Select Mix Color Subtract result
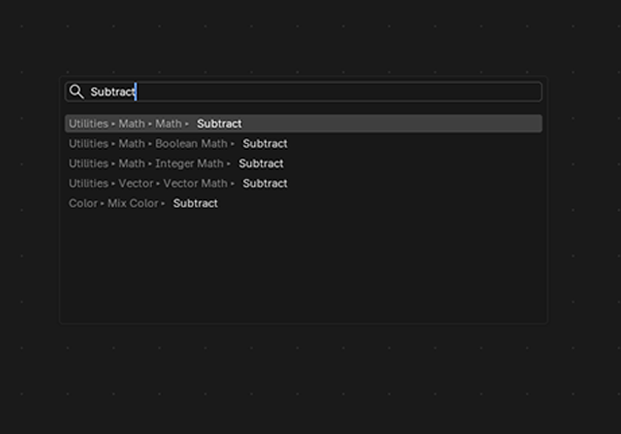Viewport: 621px width, 434px height. point(303,203)
